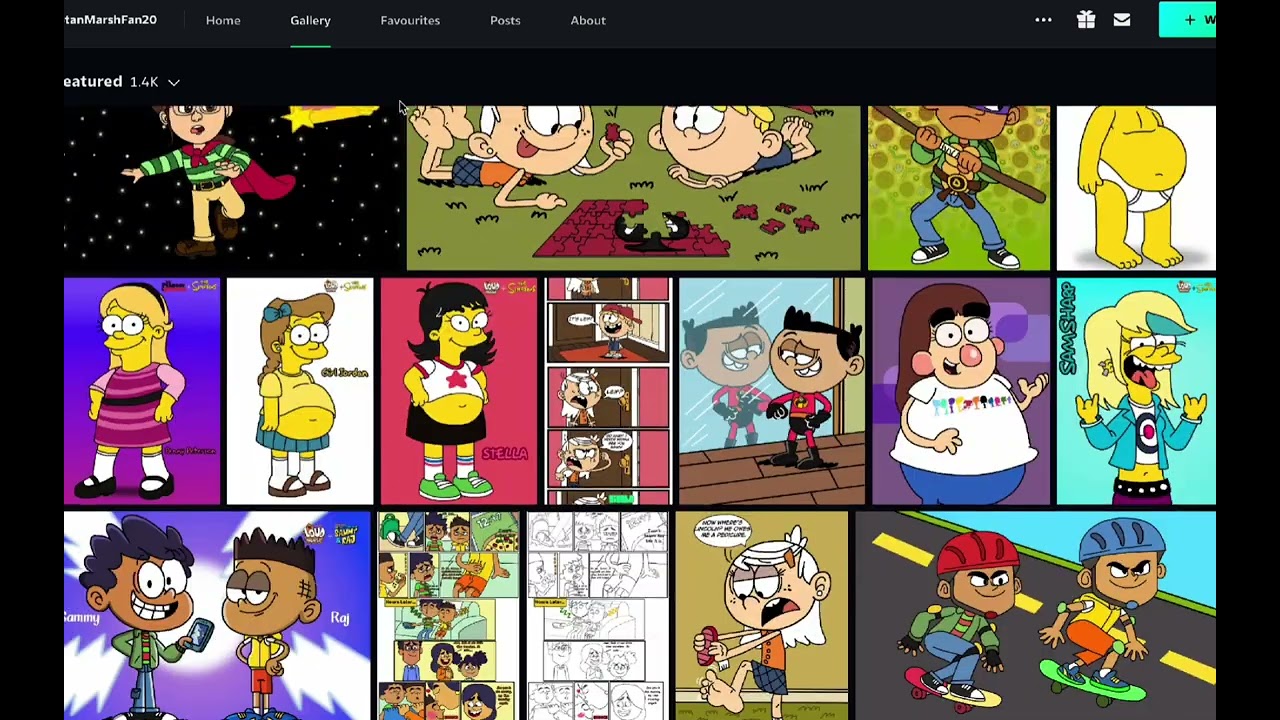Open the white-haired boy holding foot artwork
Screen dimensions: 1280x720
tap(762, 616)
